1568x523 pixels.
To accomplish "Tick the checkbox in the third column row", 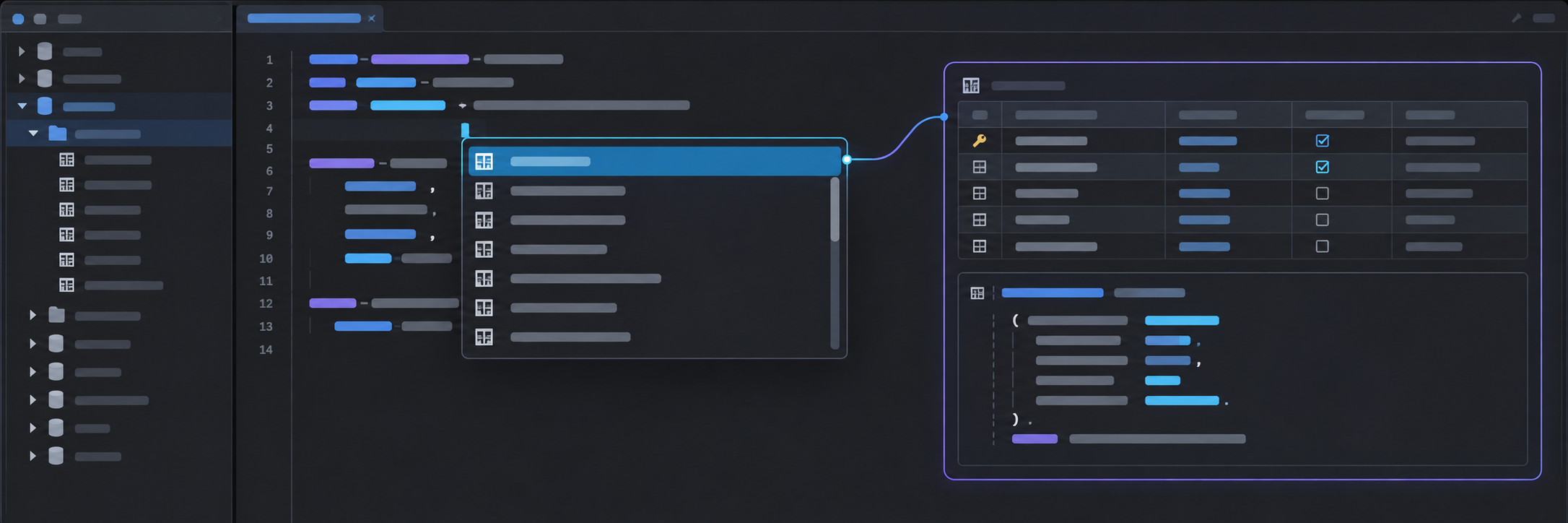I will pyautogui.click(x=1322, y=194).
